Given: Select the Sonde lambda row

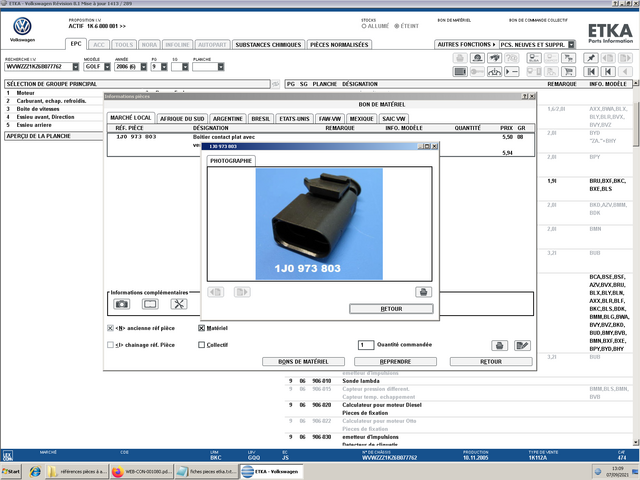Looking at the screenshot, I should (459, 381).
